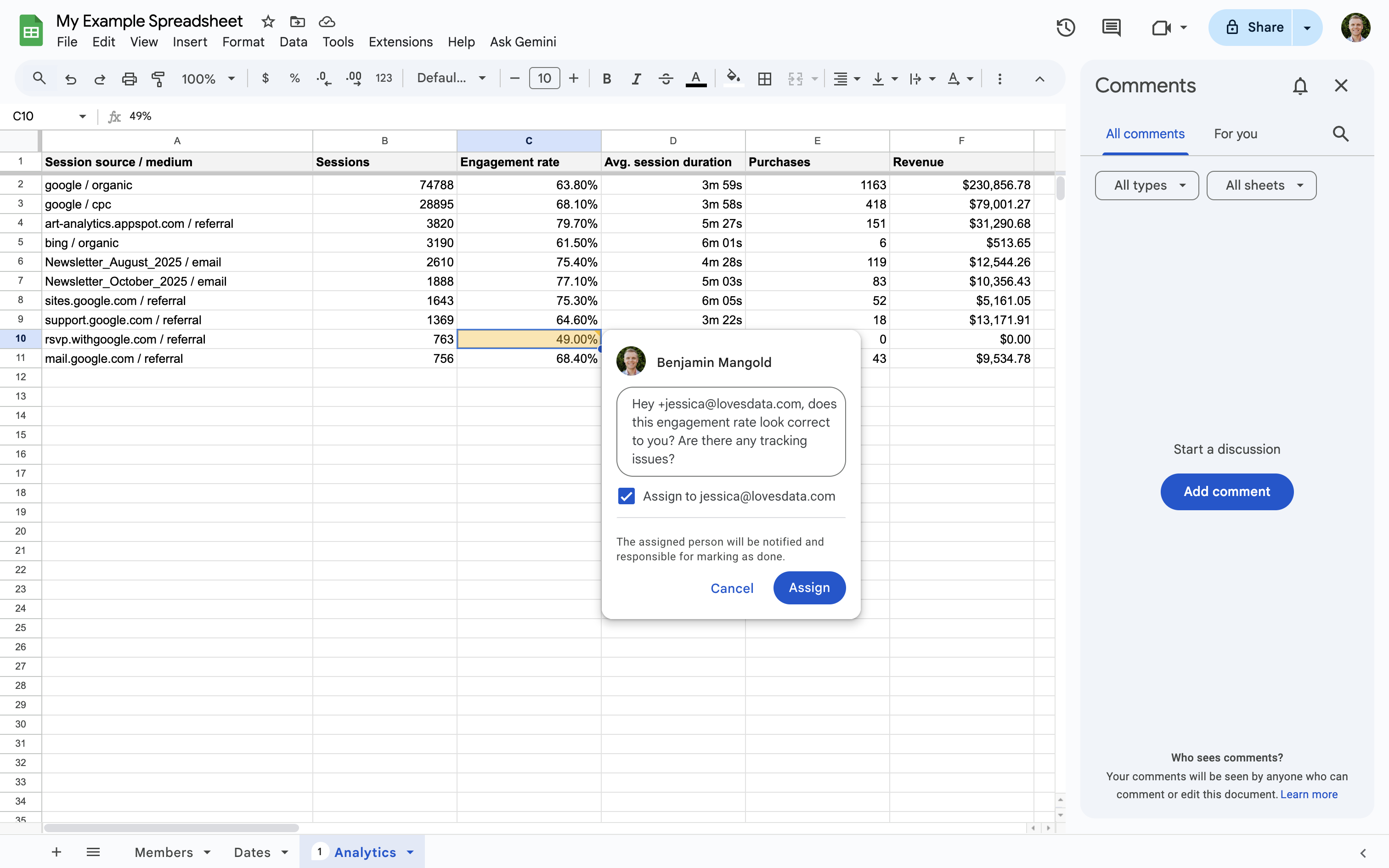The width and height of the screenshot is (1389, 868).
Task: Click the font size input field
Action: (543, 79)
